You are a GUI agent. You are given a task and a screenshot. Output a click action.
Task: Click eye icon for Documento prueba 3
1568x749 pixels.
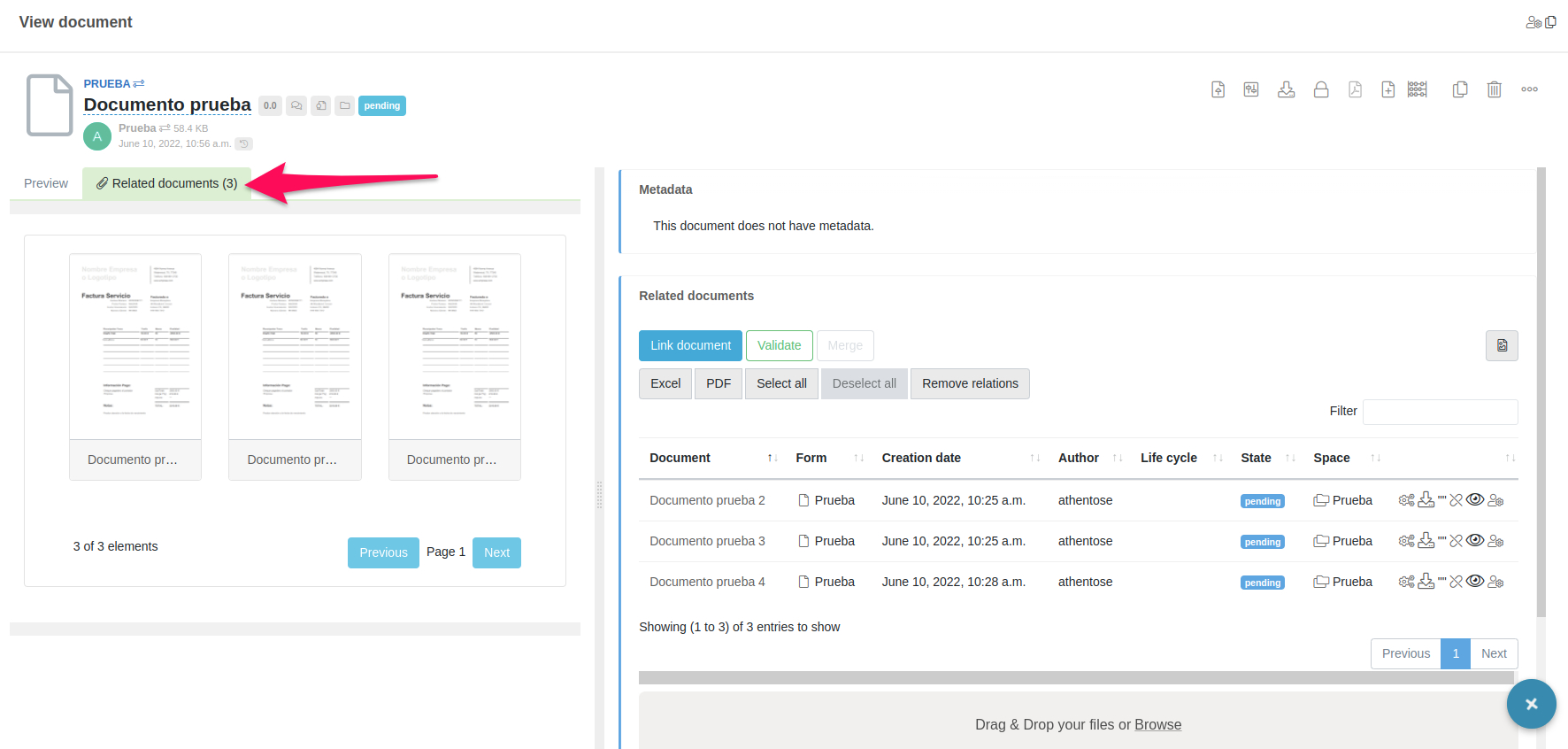click(x=1475, y=541)
